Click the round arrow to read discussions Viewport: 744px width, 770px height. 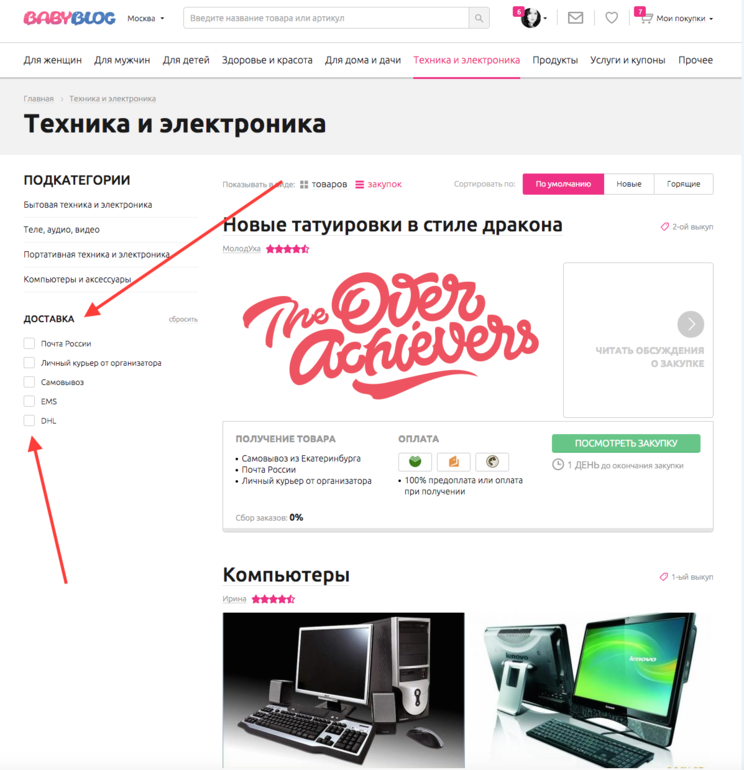pyautogui.click(x=690, y=324)
